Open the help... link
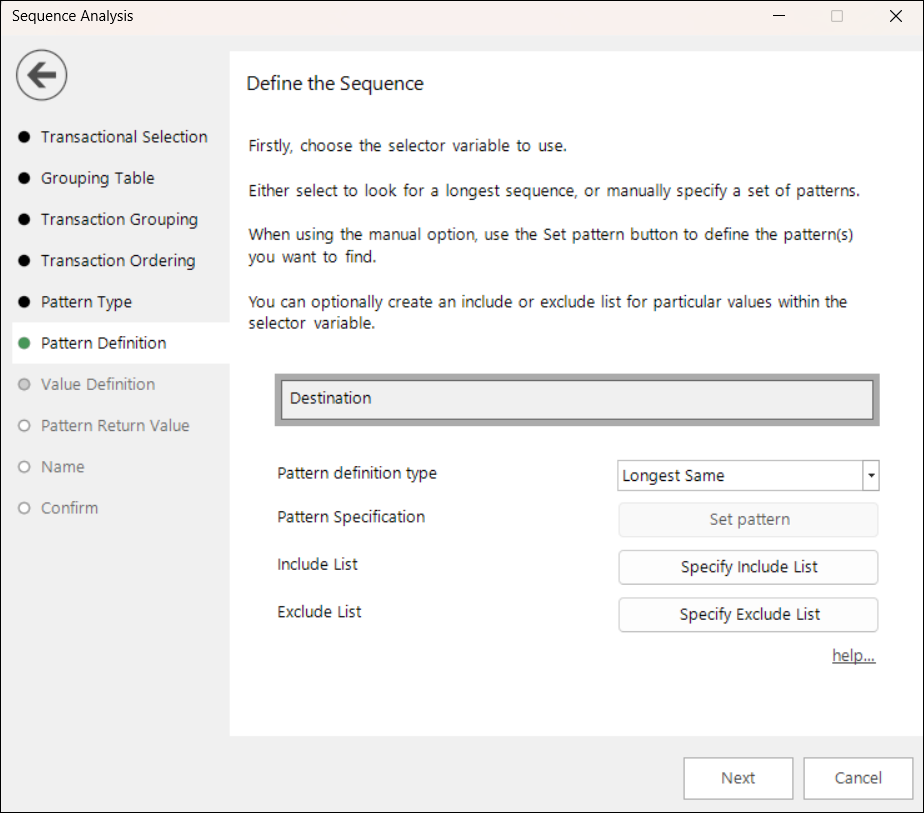The image size is (924, 813). pos(853,655)
